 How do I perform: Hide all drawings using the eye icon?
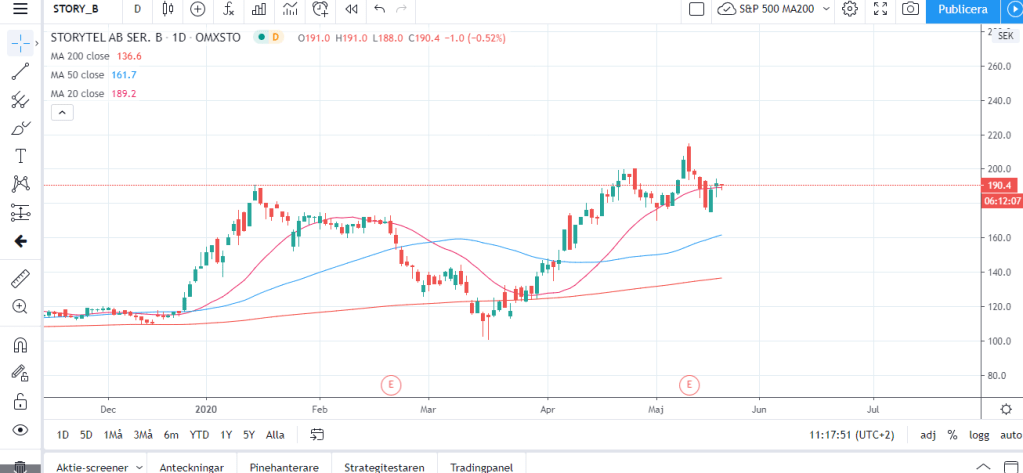tap(20, 429)
